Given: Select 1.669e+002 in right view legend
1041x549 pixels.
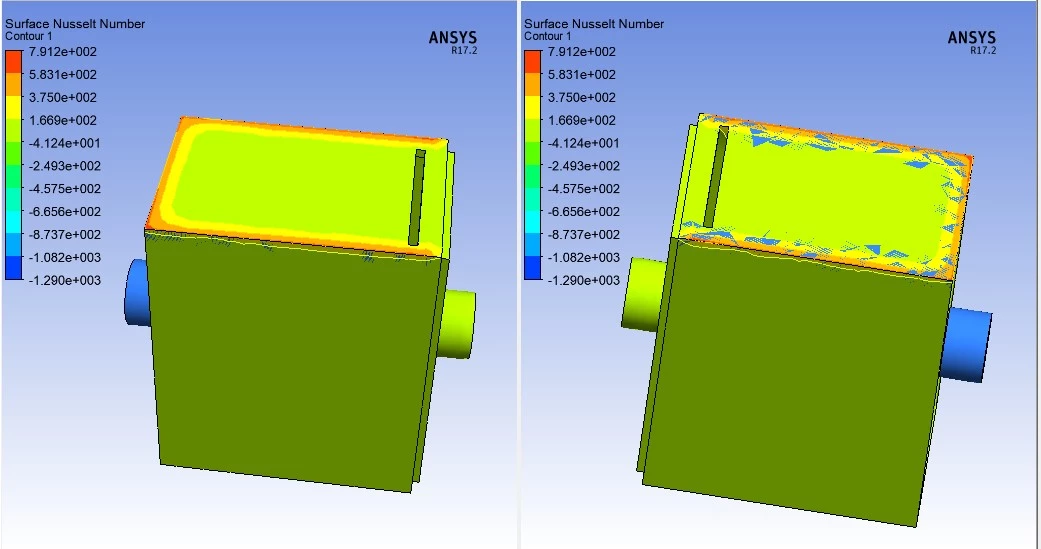Looking at the screenshot, I should 582,120.
